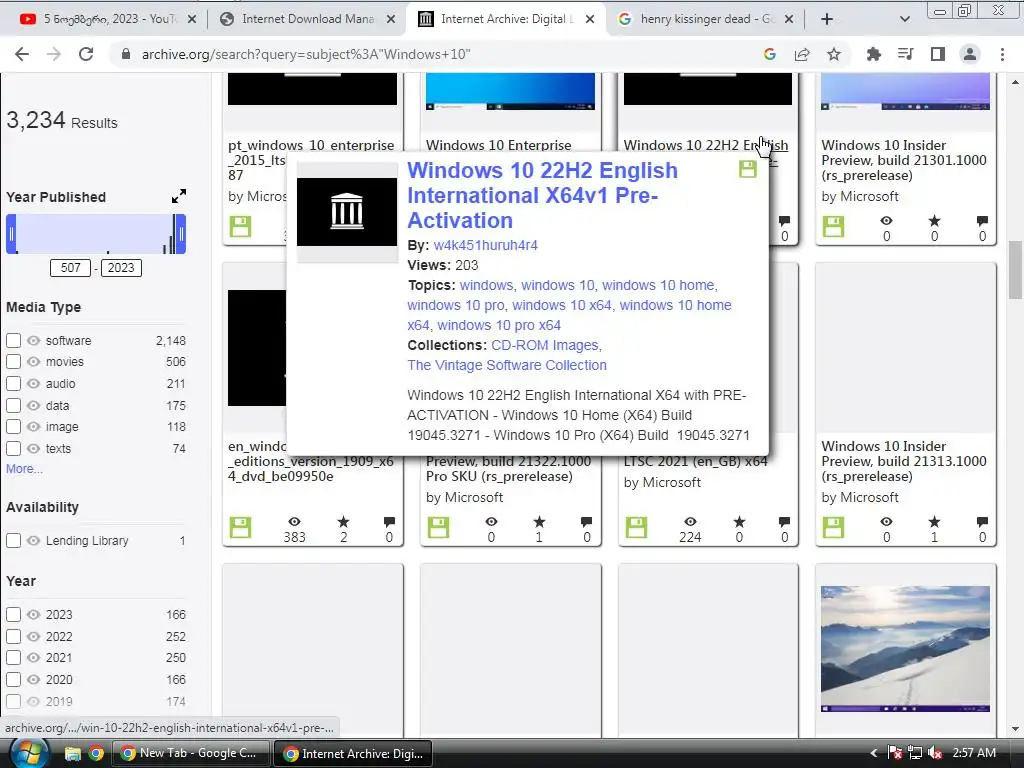Open the Chrome extensions puzzle icon
Image resolution: width=1024 pixels, height=768 pixels.
pos(873,54)
